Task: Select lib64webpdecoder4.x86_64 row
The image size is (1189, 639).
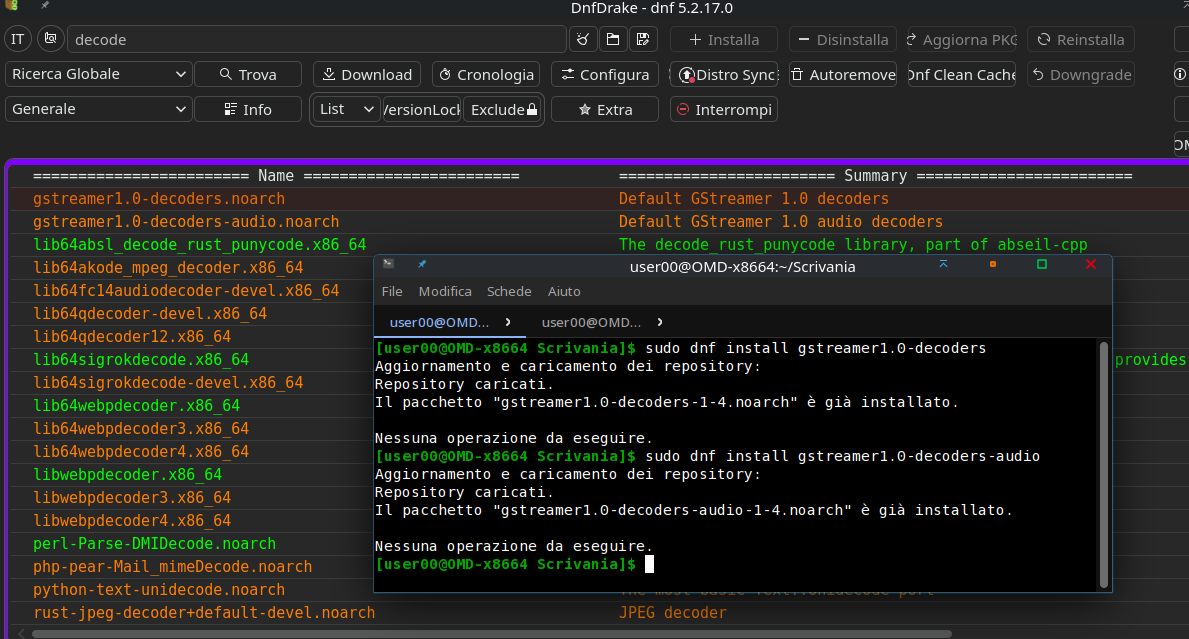Action: tap(140, 452)
